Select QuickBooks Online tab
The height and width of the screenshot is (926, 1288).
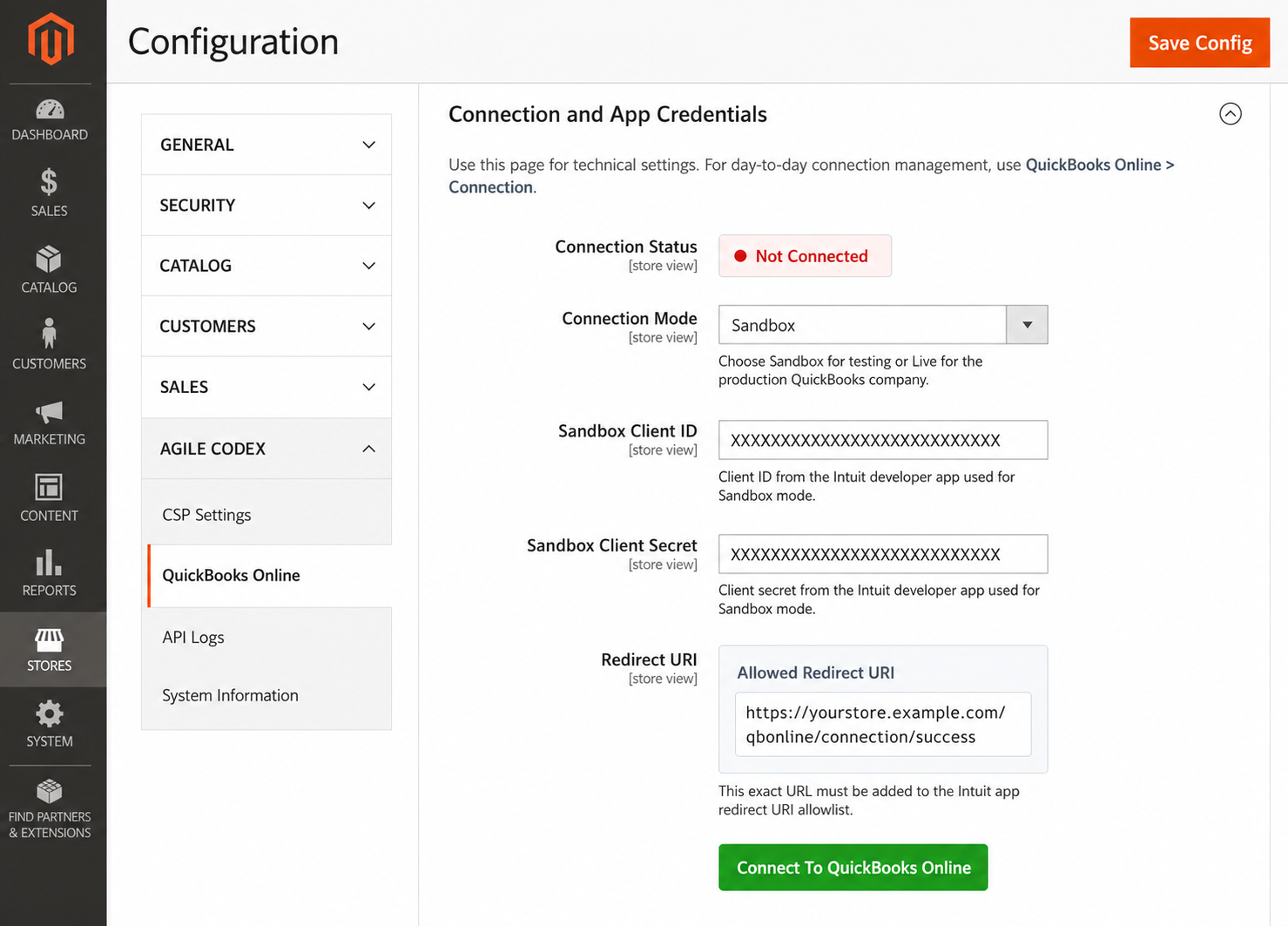[269, 575]
